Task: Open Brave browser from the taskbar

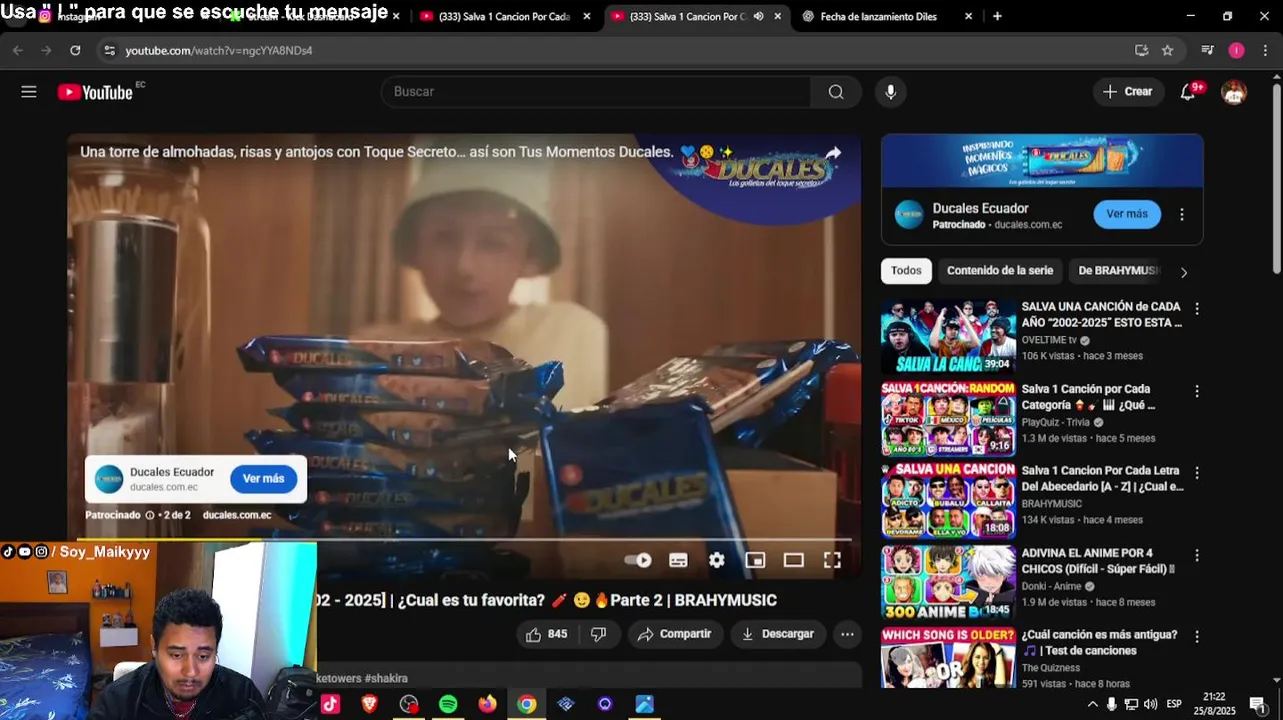Action: (370, 704)
